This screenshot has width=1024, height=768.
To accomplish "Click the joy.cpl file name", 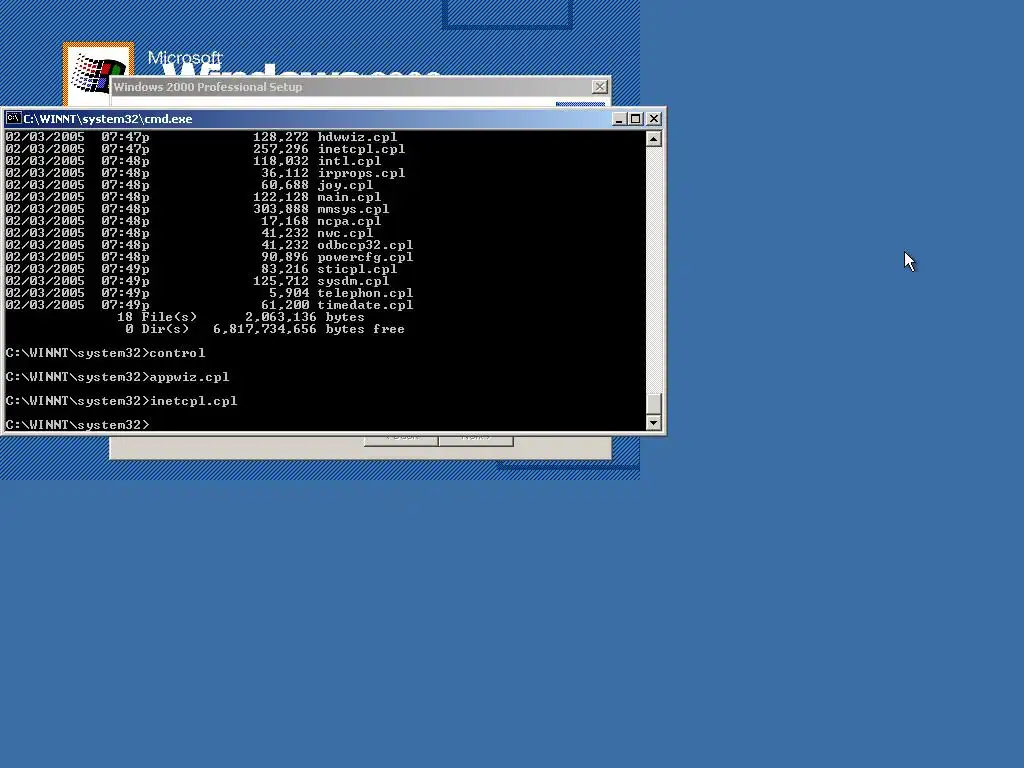I will tap(345, 185).
